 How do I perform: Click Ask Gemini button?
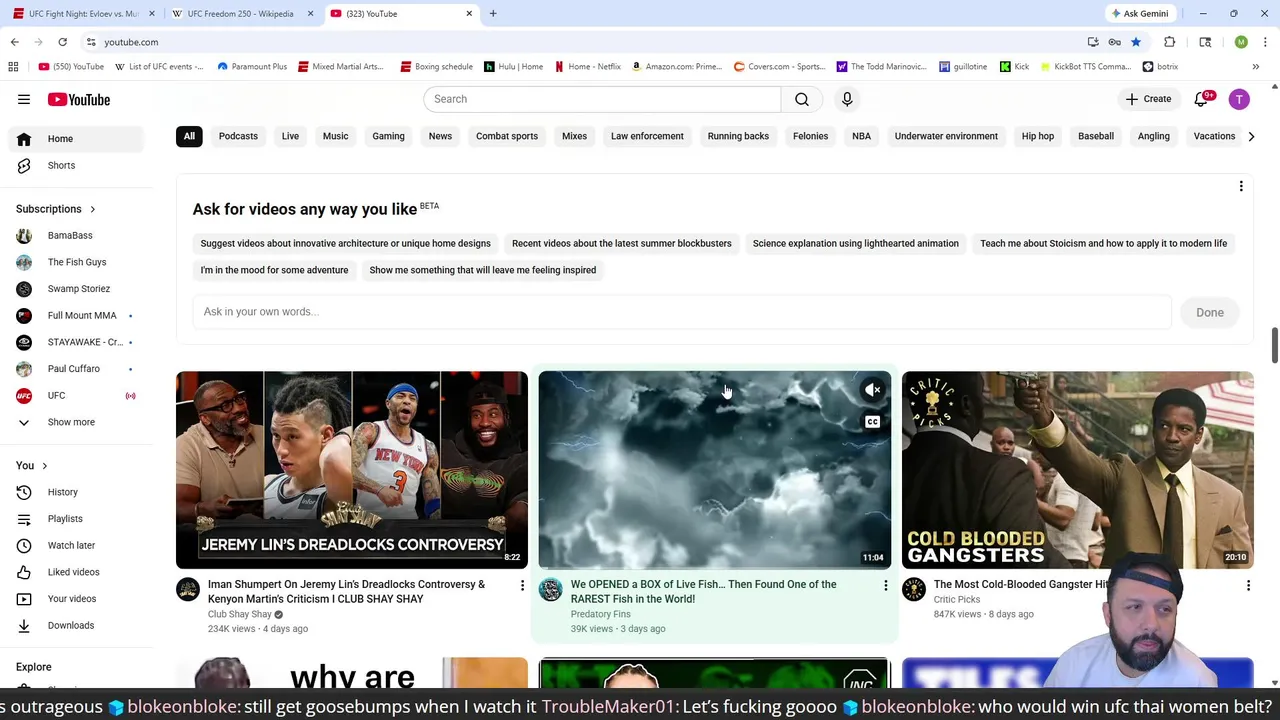pos(1139,14)
